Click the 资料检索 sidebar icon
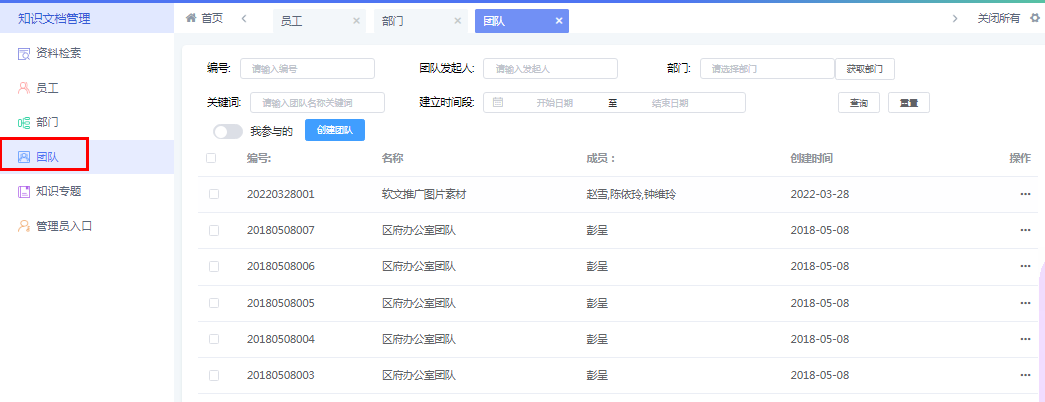This screenshot has width=1045, height=402. click(24, 53)
